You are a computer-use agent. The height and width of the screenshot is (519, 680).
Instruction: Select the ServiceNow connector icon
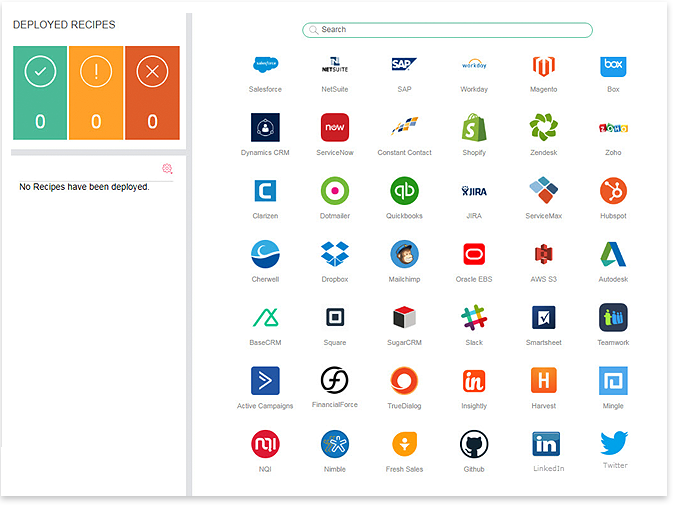(x=335, y=127)
